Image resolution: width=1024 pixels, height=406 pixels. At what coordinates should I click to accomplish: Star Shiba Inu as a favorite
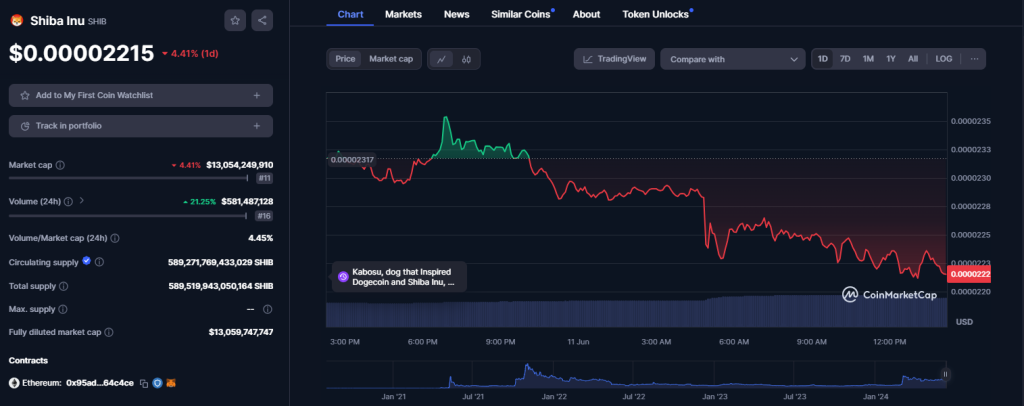(234, 19)
